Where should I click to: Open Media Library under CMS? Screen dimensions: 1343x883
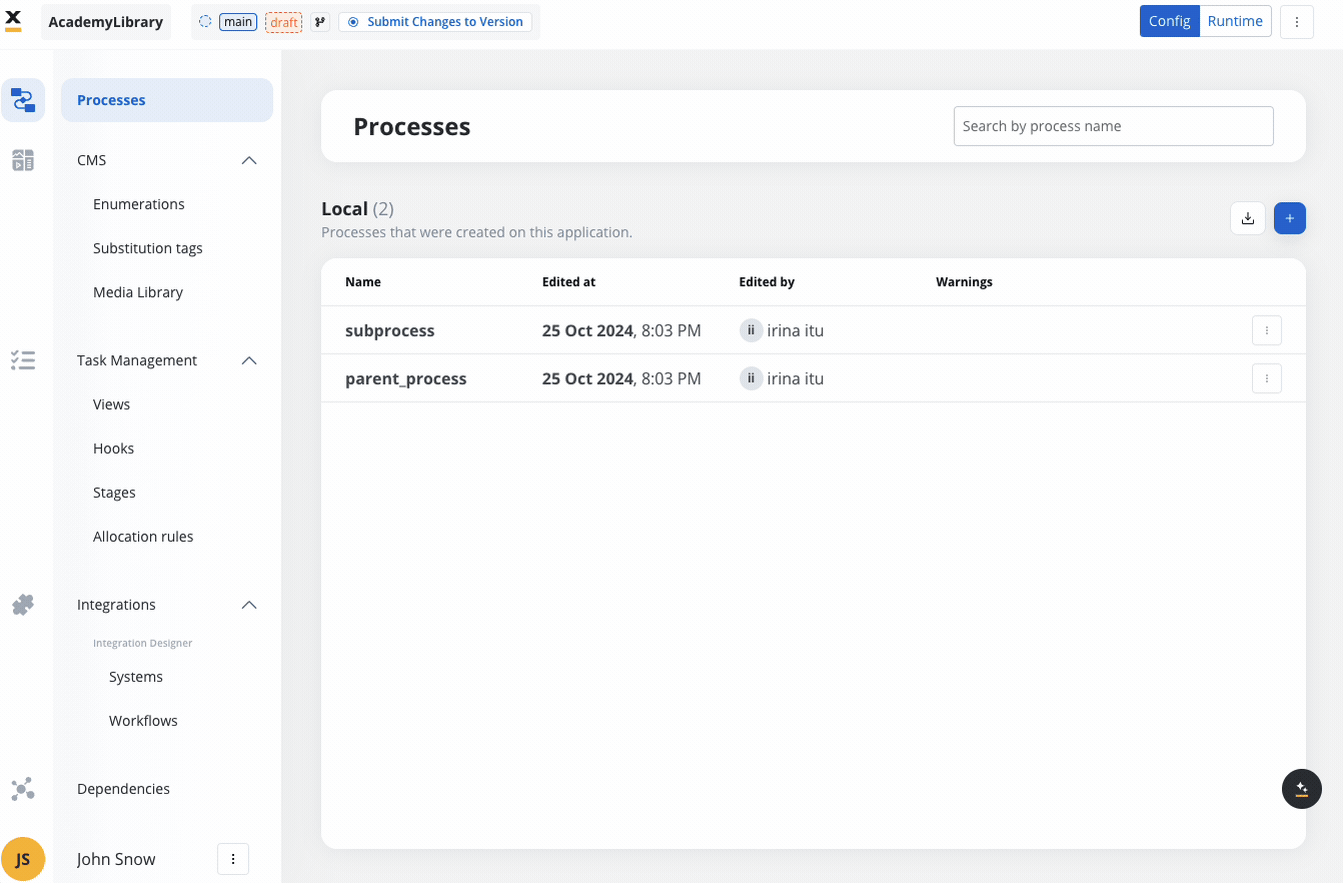[x=138, y=292]
